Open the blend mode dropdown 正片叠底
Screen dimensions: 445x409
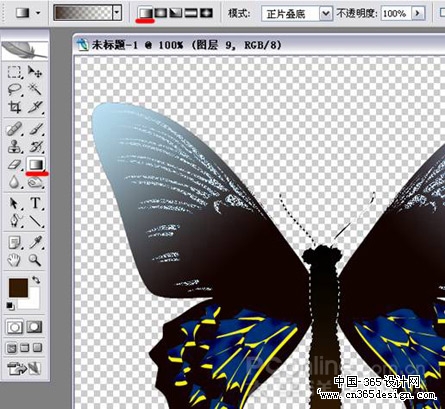coord(297,14)
